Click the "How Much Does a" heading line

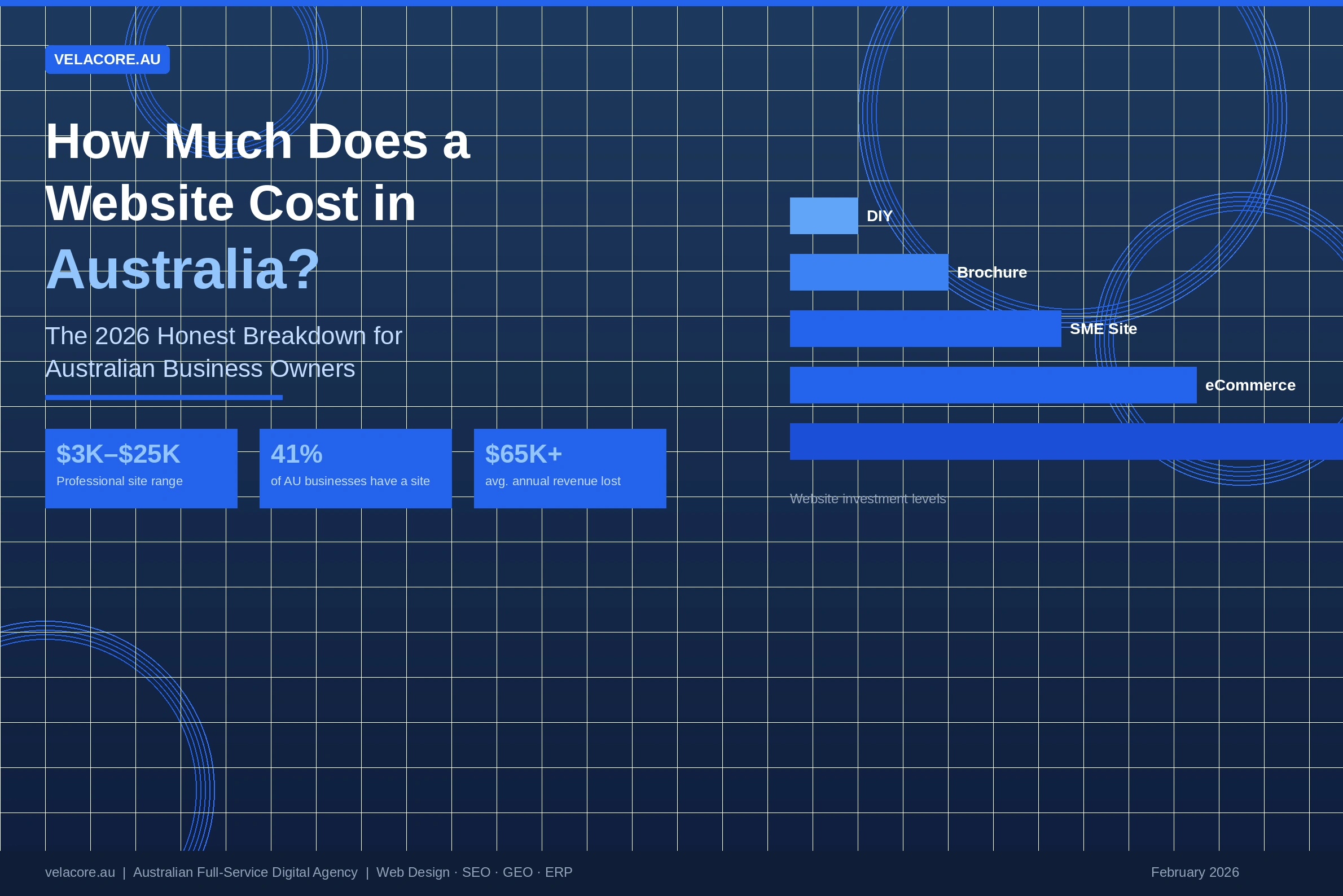click(x=258, y=141)
